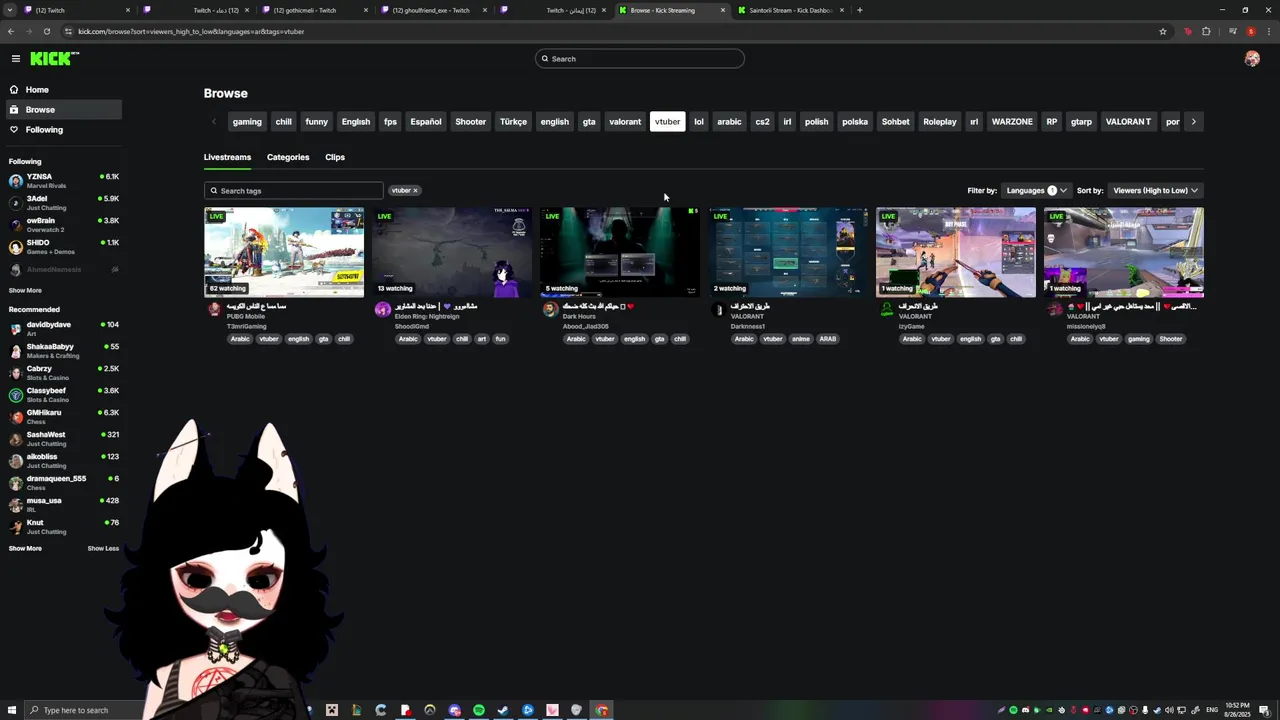Open the Kick hamburger sidebar menu
This screenshot has width=1280, height=720.
click(x=16, y=59)
